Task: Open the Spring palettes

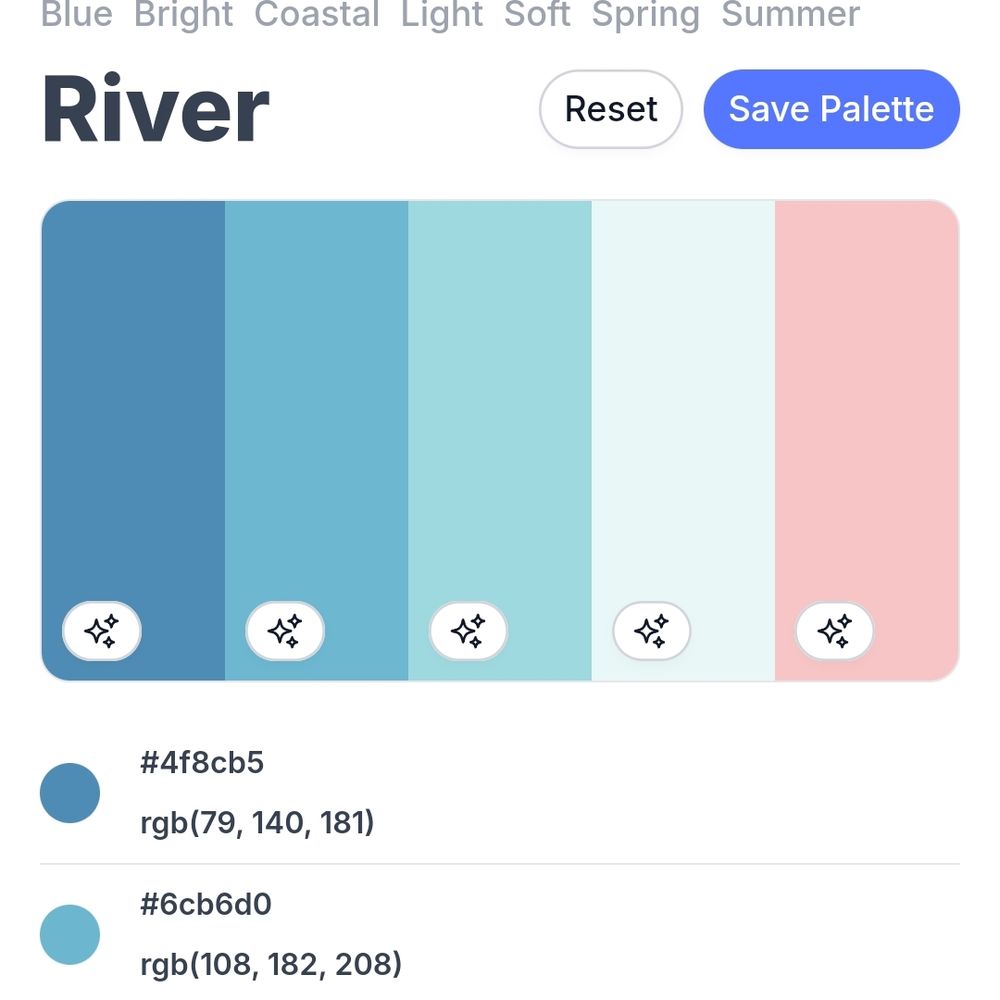Action: pyautogui.click(x=646, y=15)
